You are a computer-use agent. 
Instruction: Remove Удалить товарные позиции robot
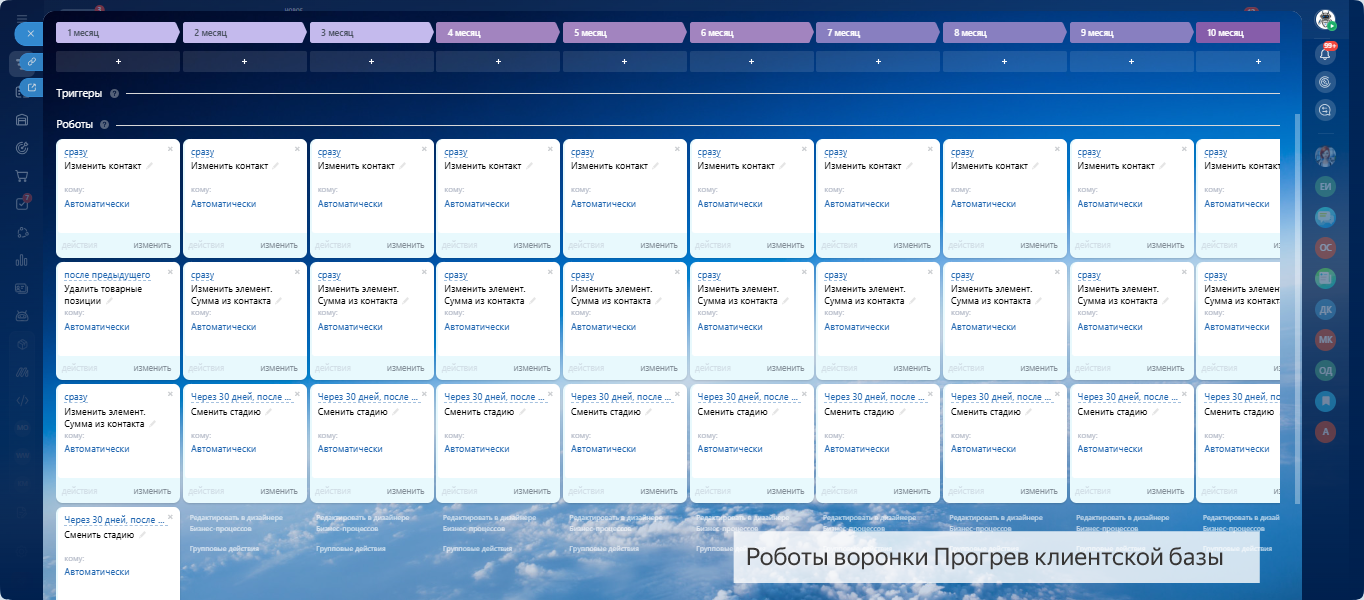point(171,271)
